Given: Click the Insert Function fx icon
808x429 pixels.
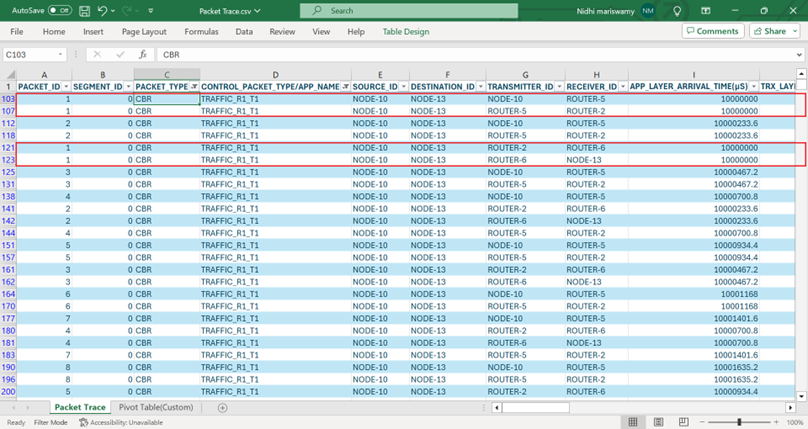Looking at the screenshot, I should click(x=143, y=54).
